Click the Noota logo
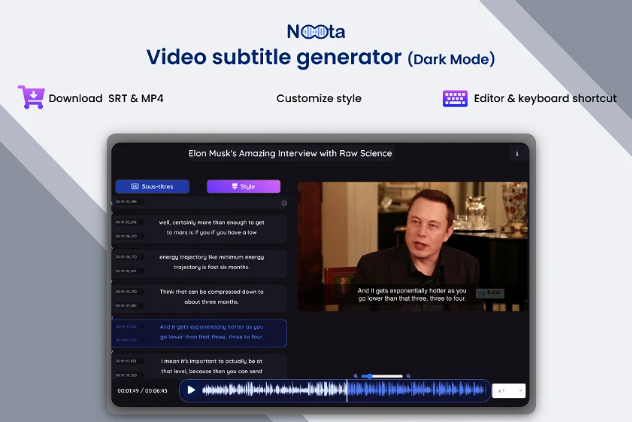The width and height of the screenshot is (632, 422). [x=316, y=31]
